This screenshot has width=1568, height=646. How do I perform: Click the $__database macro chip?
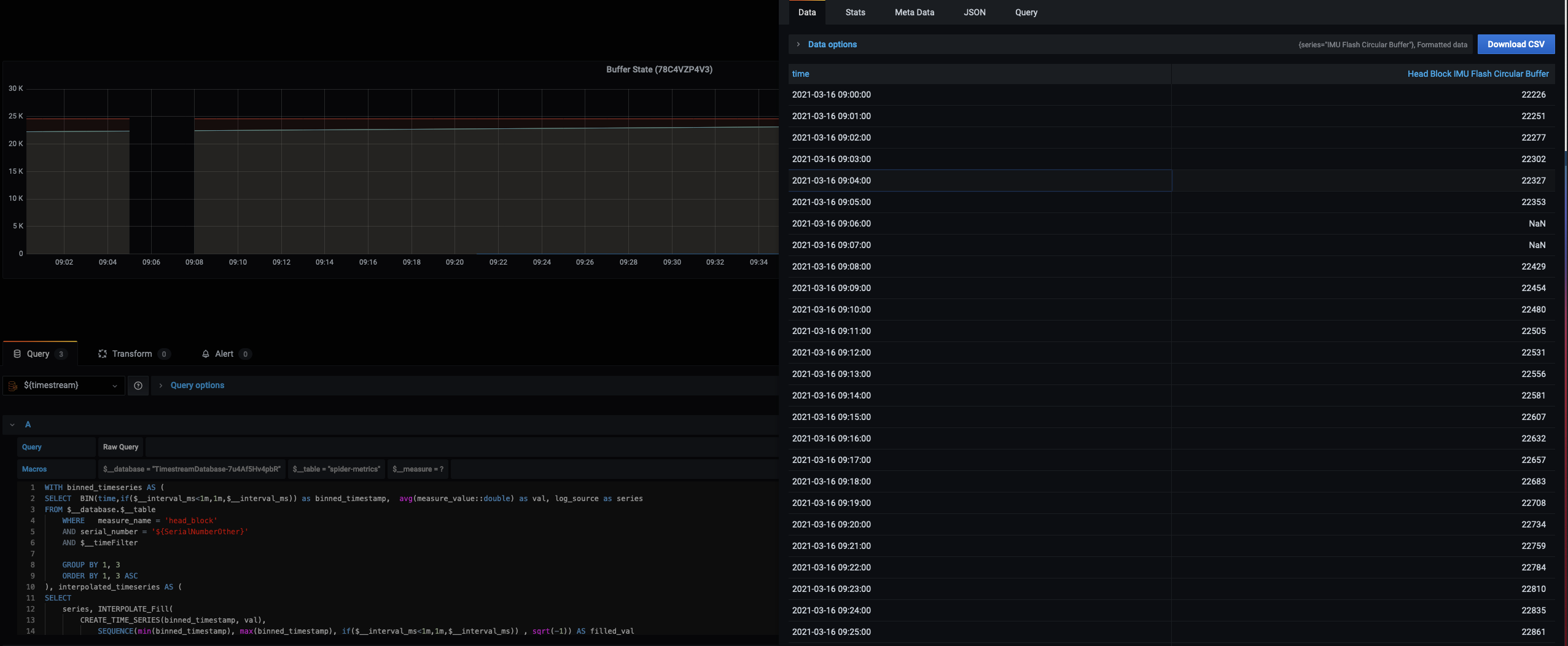coord(192,469)
